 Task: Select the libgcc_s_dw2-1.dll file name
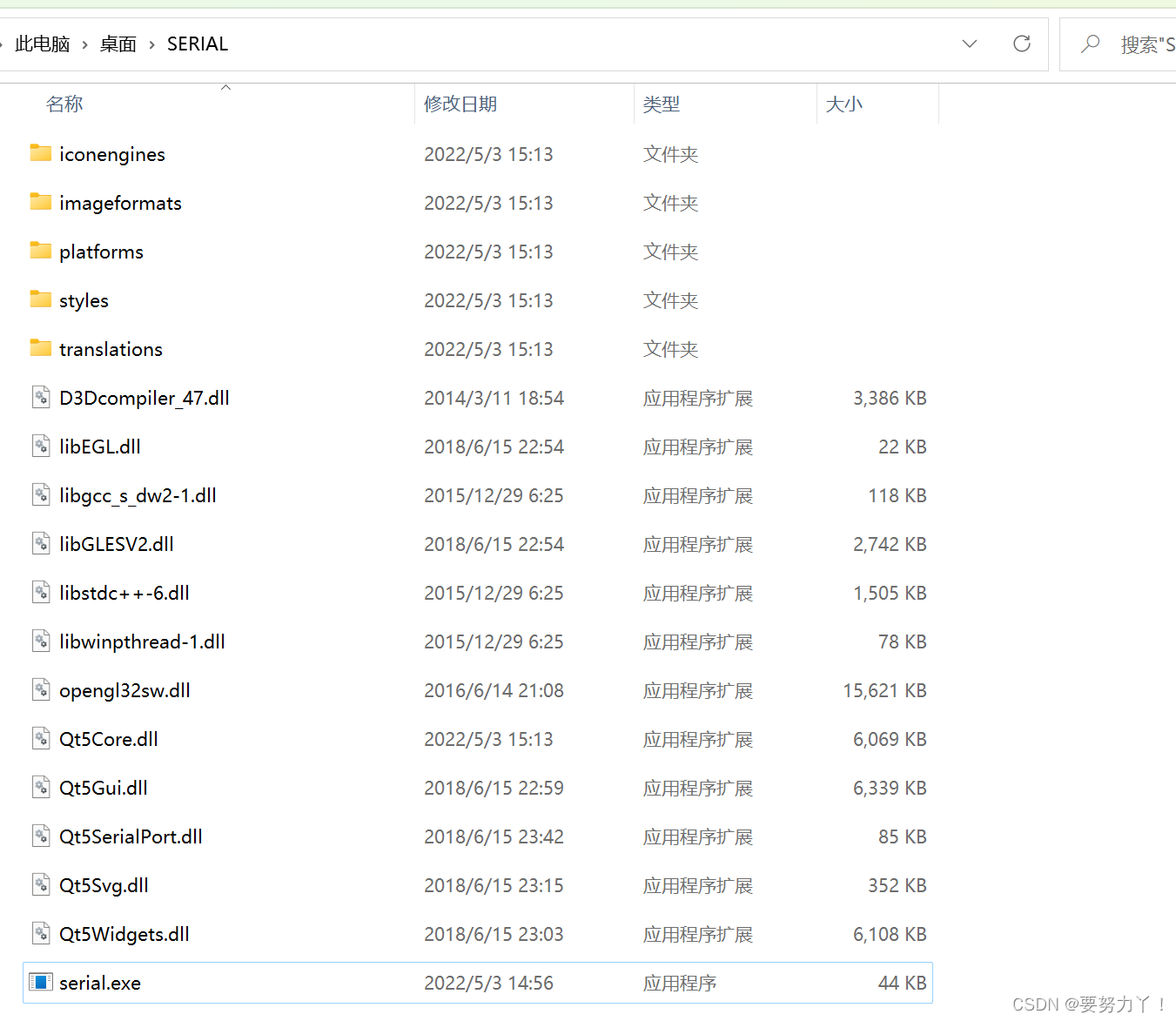point(138,495)
